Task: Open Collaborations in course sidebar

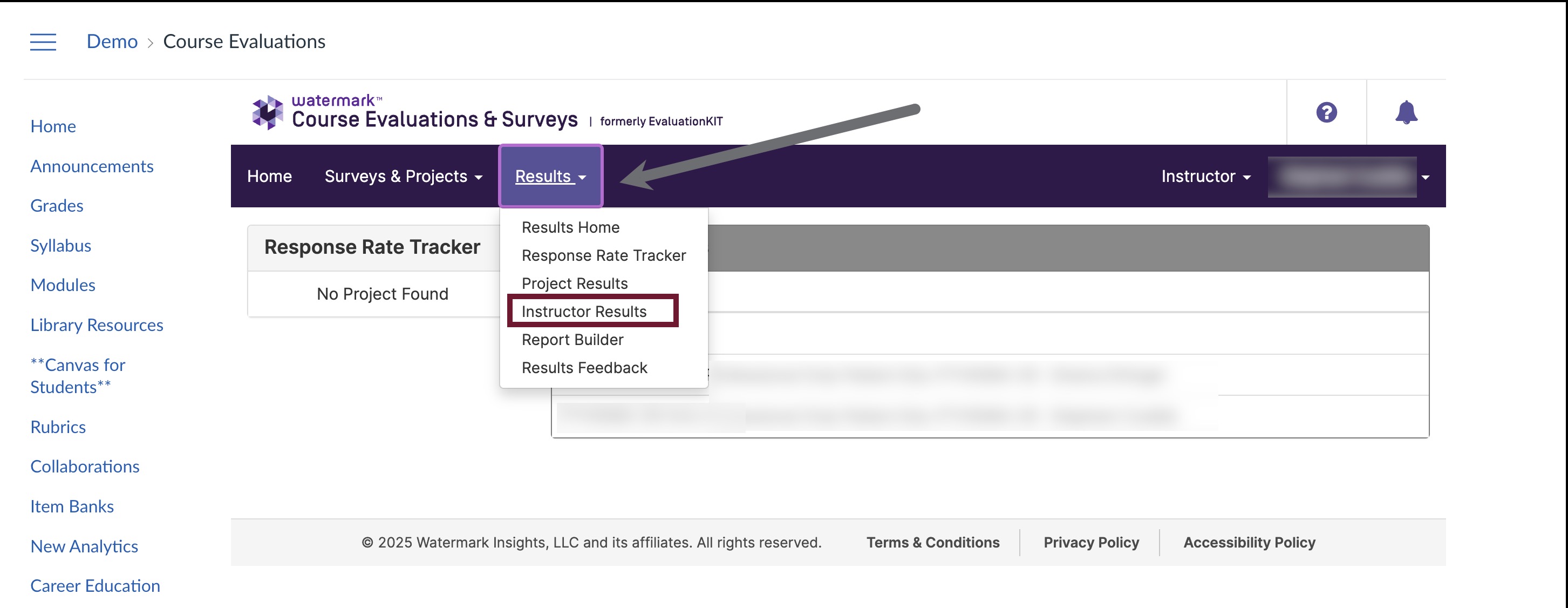Action: 85,467
